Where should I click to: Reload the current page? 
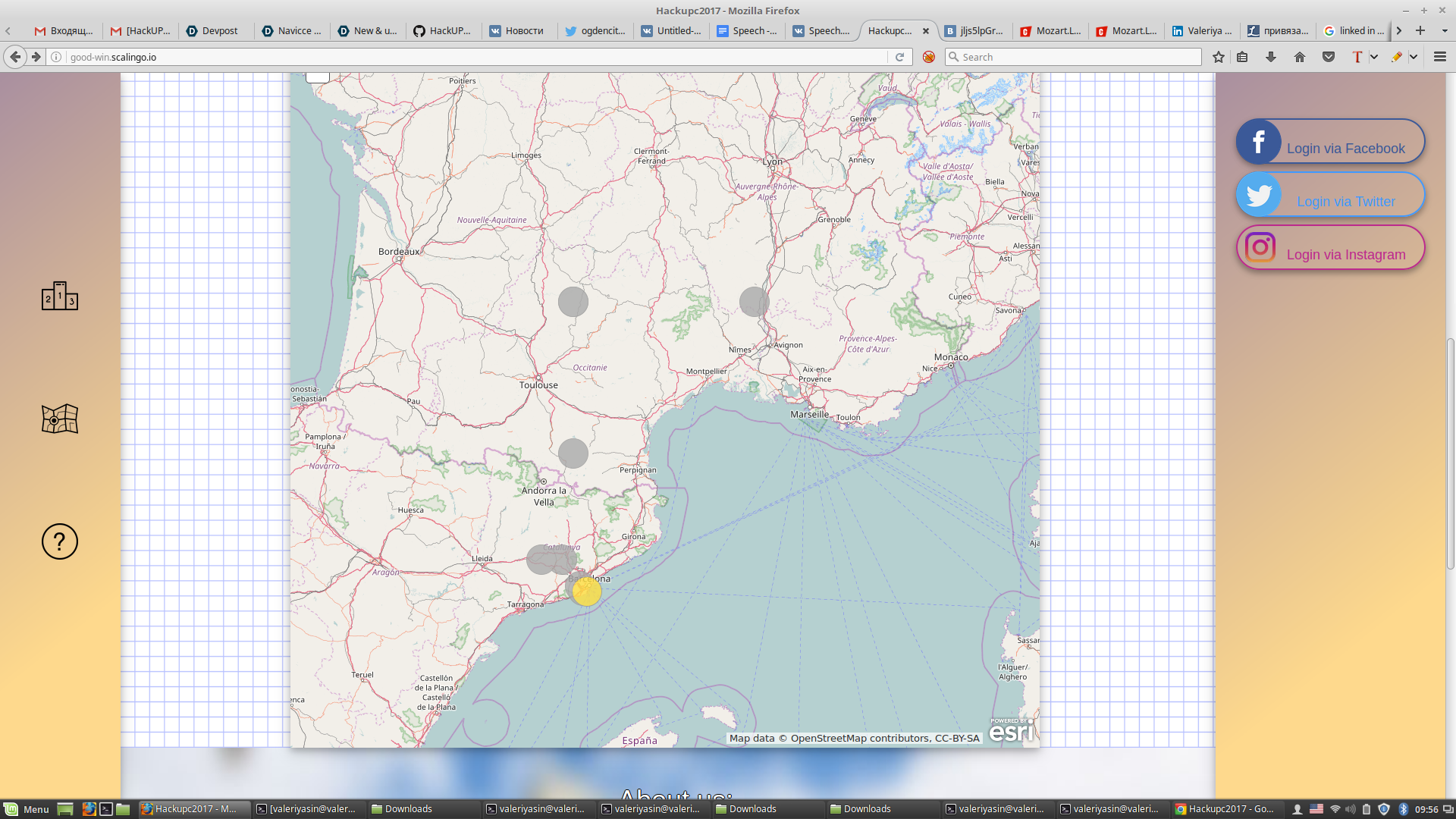899,57
